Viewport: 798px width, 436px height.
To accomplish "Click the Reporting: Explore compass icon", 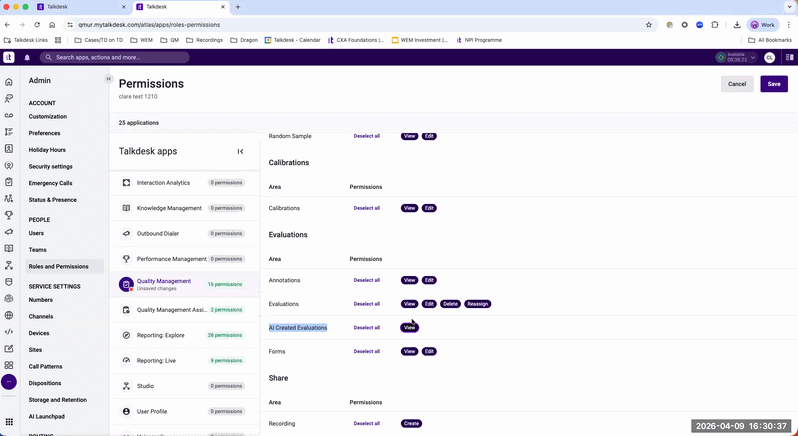I will pyautogui.click(x=126, y=335).
